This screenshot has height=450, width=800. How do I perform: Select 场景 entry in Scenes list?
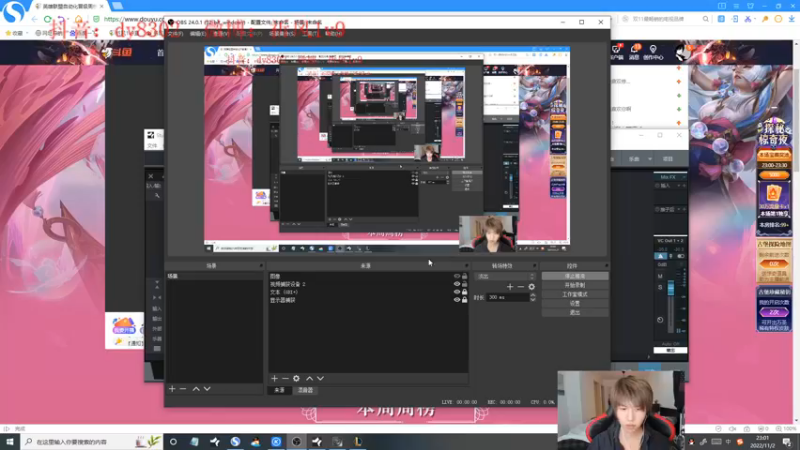pos(214,276)
